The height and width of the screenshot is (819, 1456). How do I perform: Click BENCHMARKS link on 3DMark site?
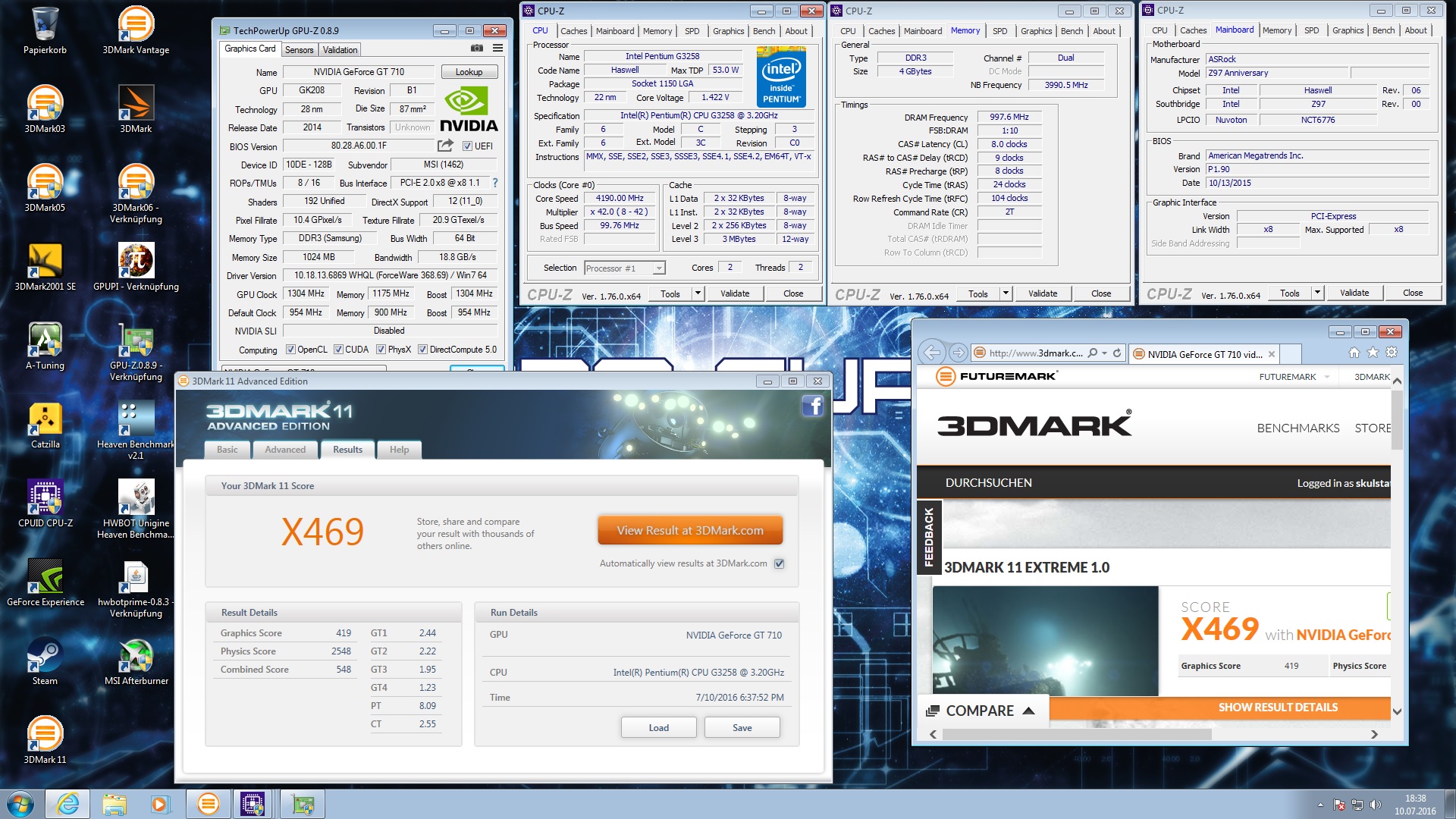[x=1298, y=428]
